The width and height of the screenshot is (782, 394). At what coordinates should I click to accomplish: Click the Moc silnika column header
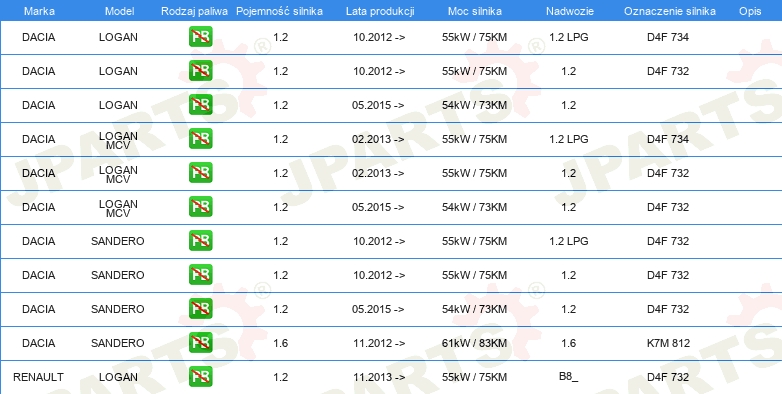click(x=475, y=11)
